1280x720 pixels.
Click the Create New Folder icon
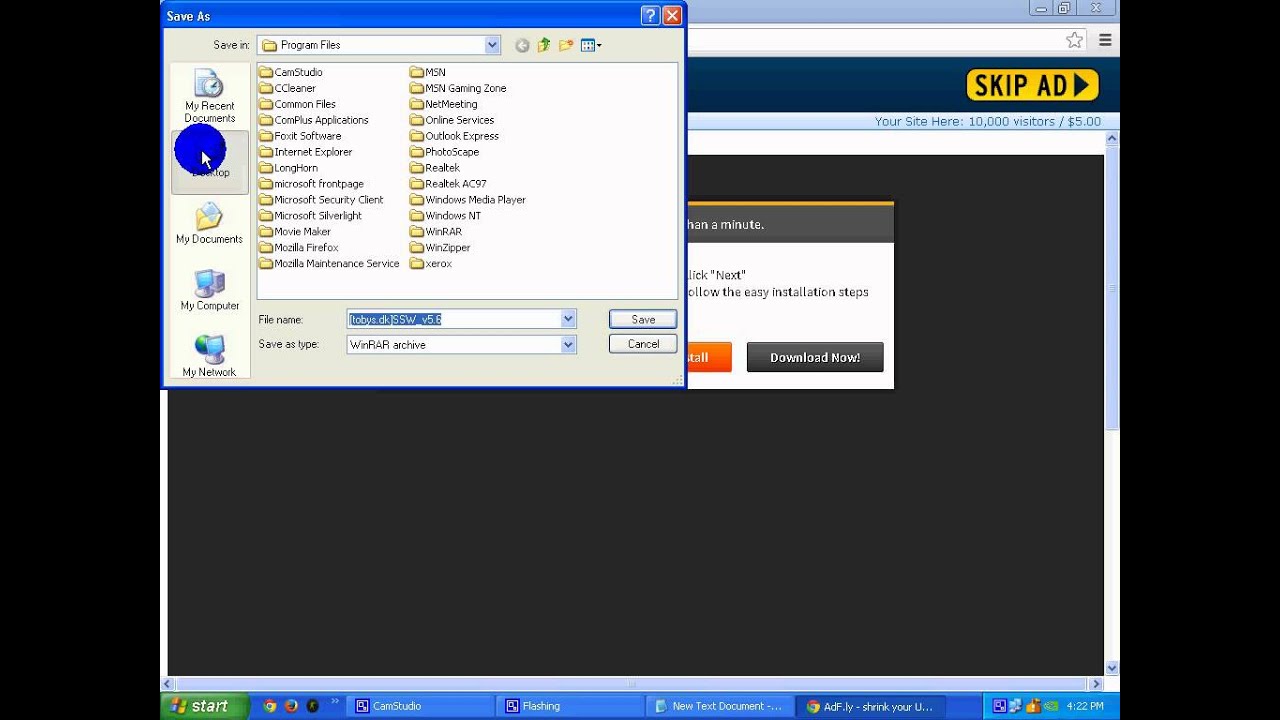tap(566, 45)
